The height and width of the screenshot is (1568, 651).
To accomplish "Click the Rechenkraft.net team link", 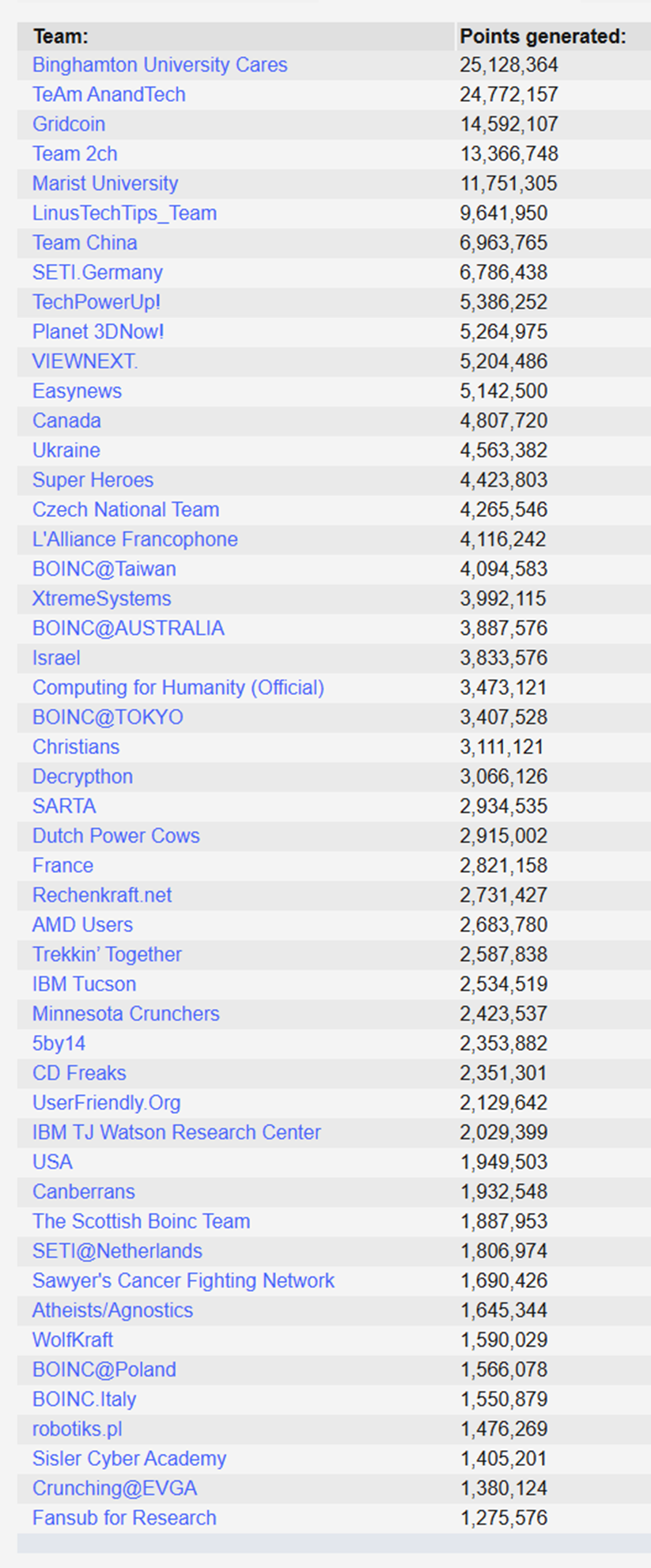I will click(x=102, y=895).
